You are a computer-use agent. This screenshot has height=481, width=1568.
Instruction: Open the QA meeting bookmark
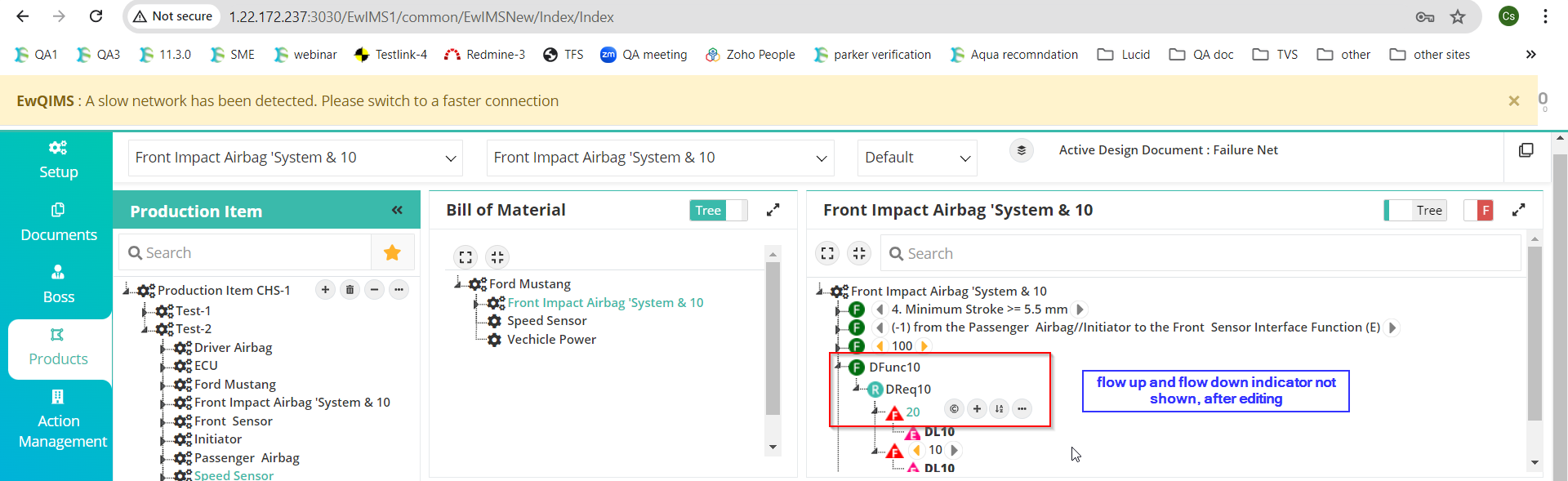coord(644,55)
